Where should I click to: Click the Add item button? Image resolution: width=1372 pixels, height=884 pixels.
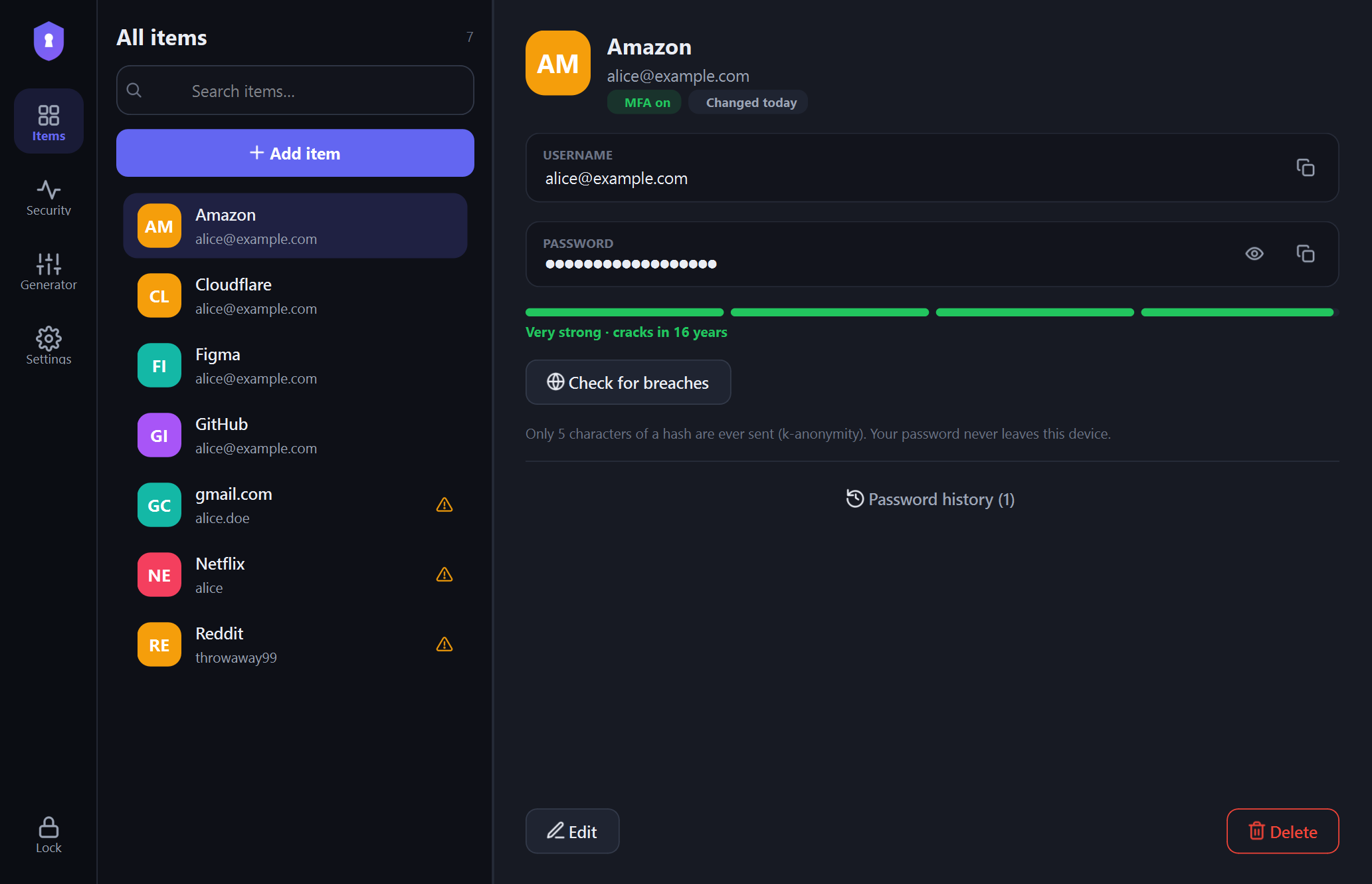point(295,153)
